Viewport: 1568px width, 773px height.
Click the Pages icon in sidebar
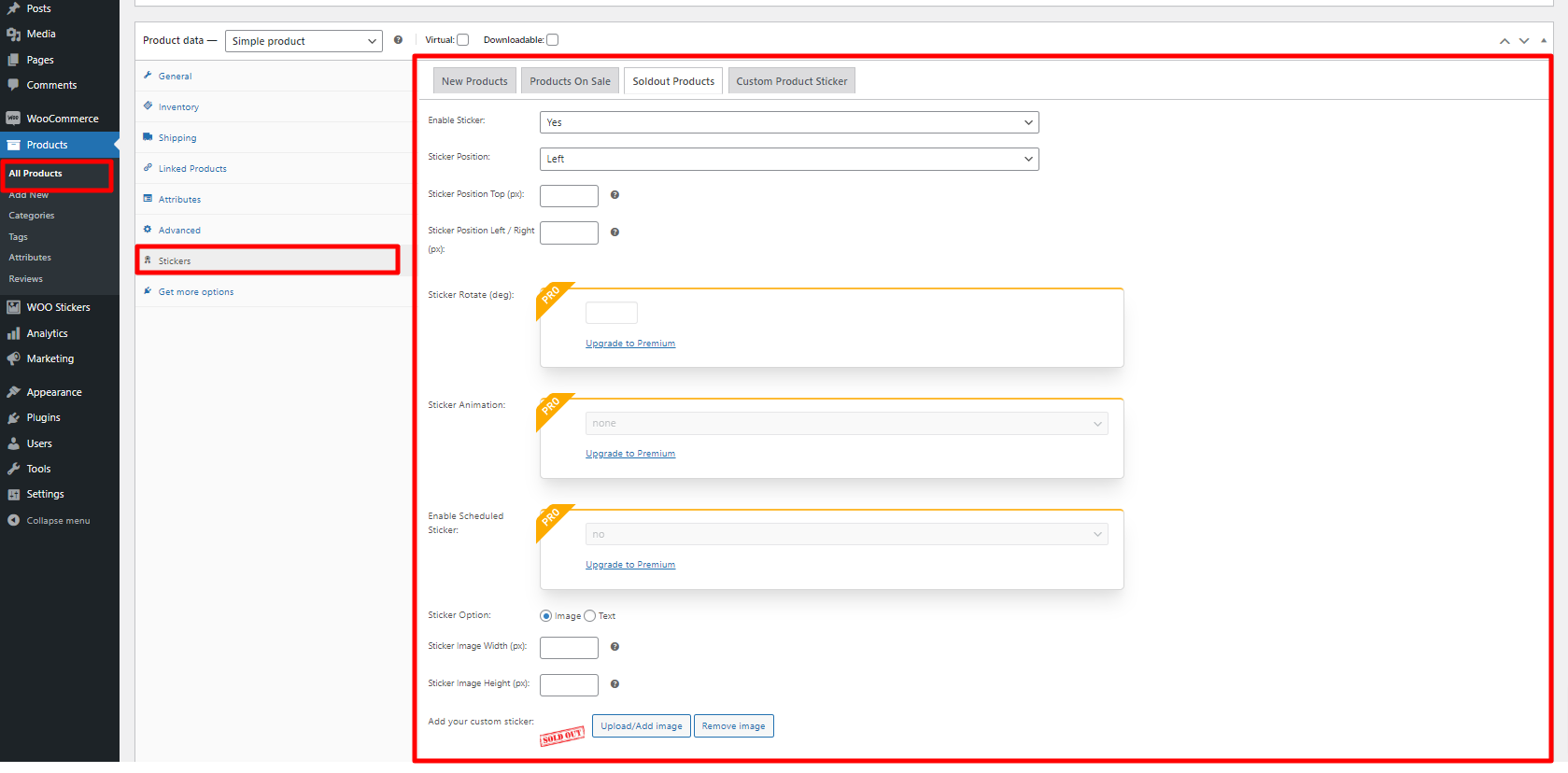[x=13, y=60]
